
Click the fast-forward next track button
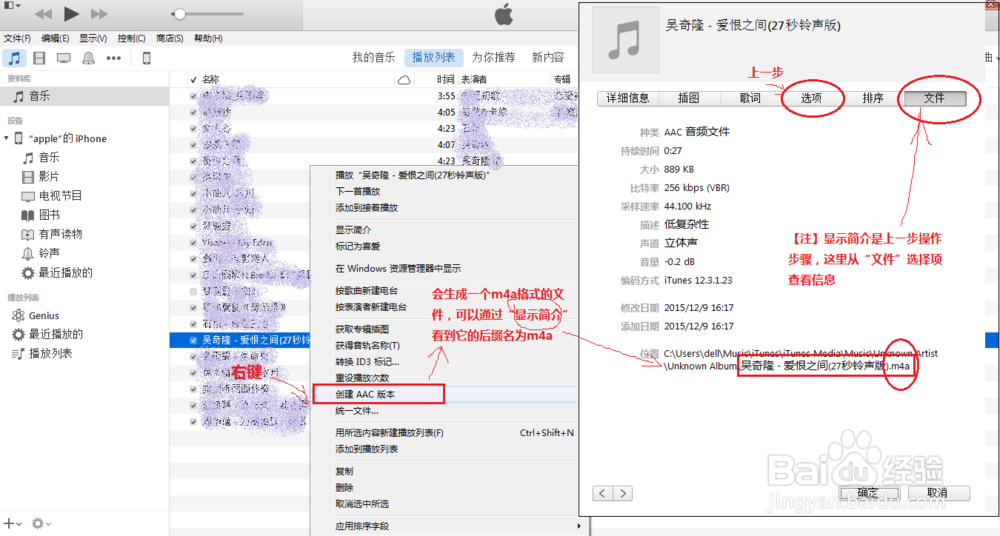coord(99,14)
